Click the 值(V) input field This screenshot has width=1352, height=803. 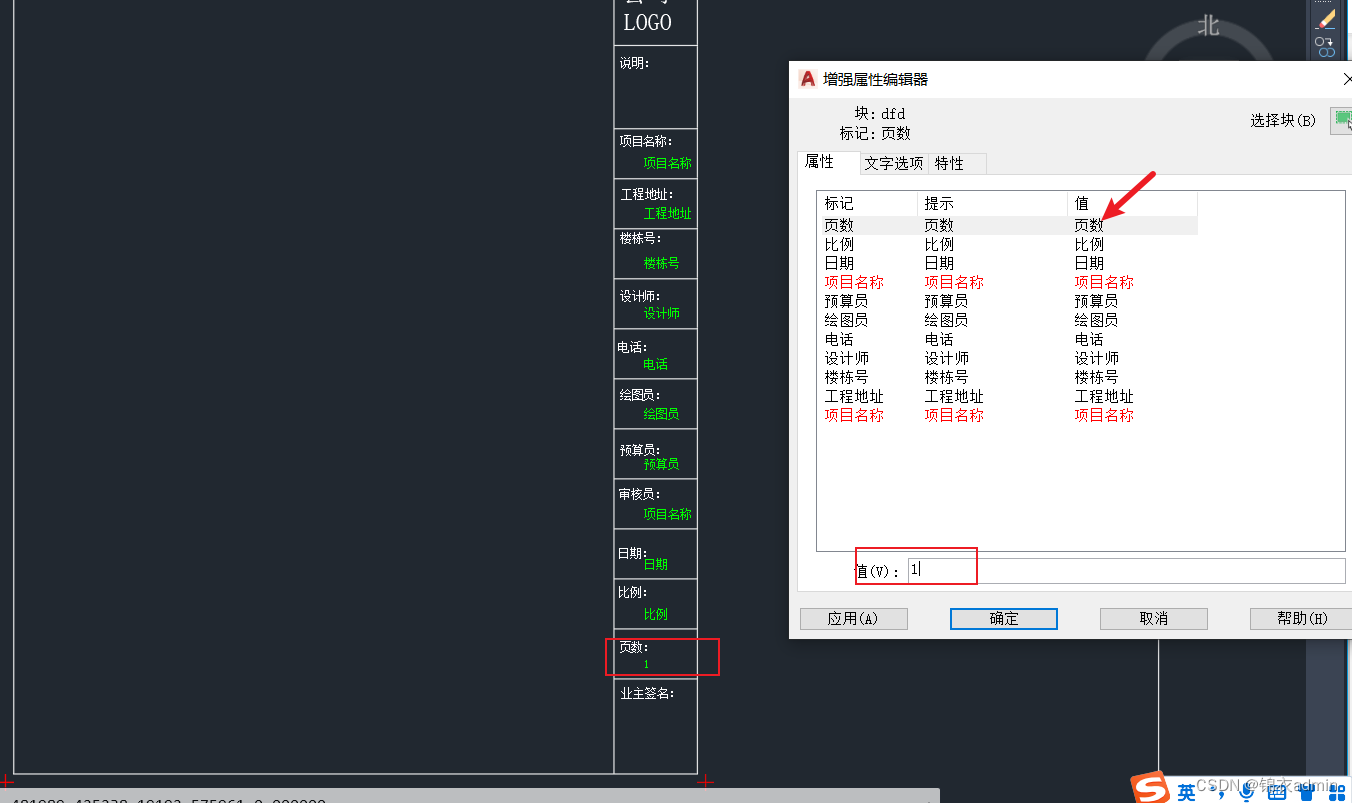point(1126,570)
